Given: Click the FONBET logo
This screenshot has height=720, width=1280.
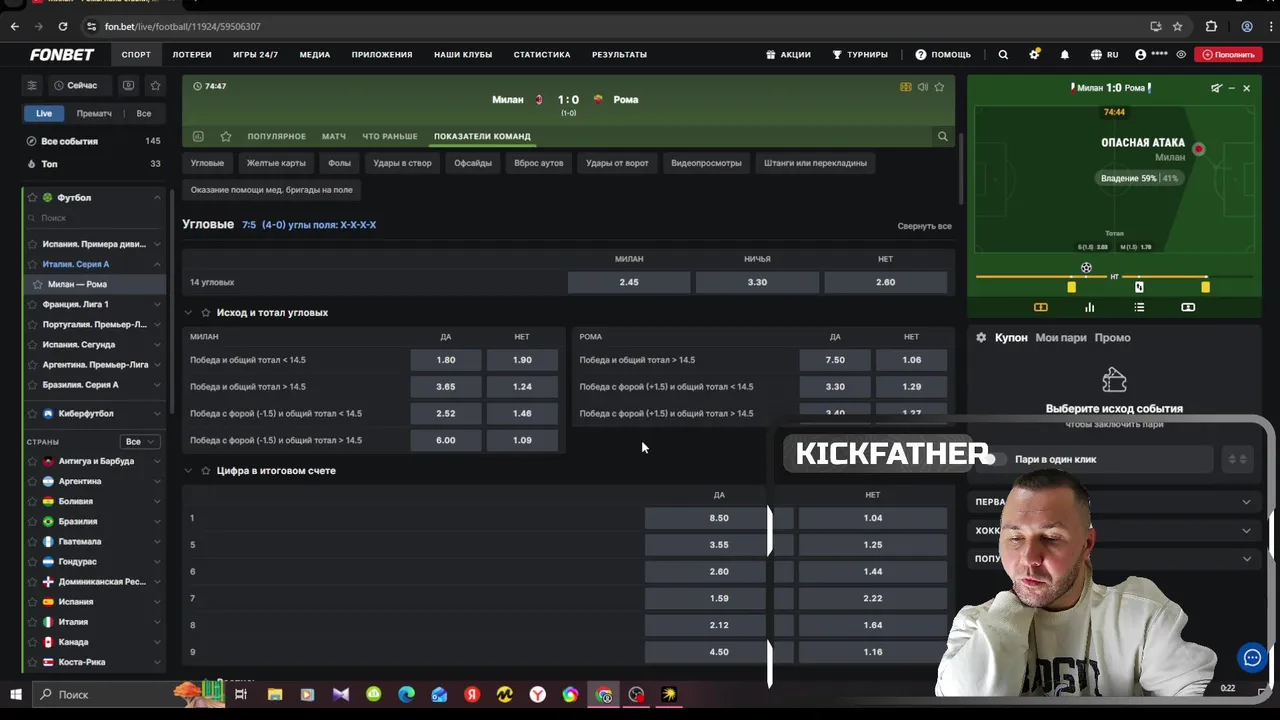Looking at the screenshot, I should (x=62, y=55).
